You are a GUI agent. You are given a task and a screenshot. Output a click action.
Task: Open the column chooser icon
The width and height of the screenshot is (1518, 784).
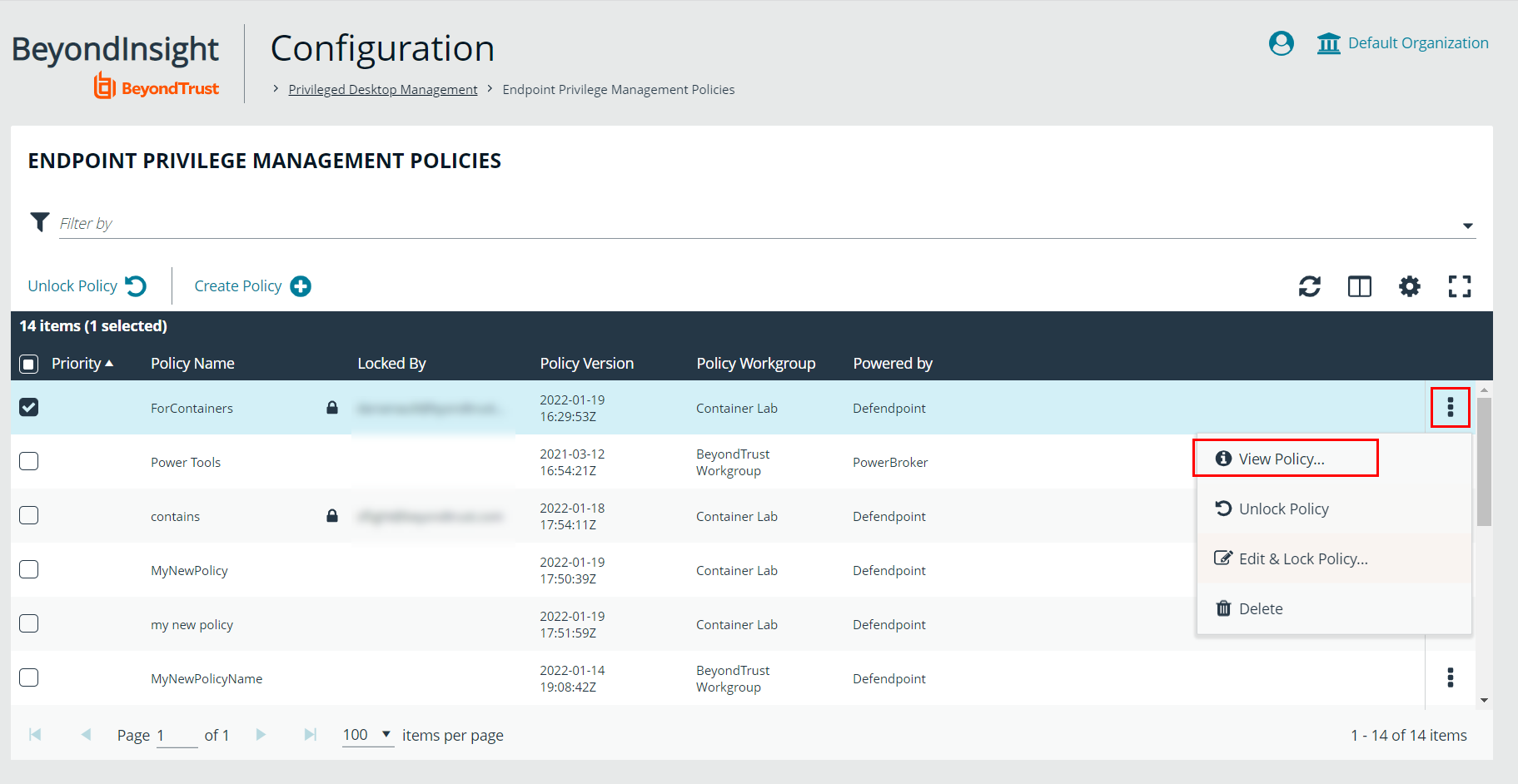1360,287
